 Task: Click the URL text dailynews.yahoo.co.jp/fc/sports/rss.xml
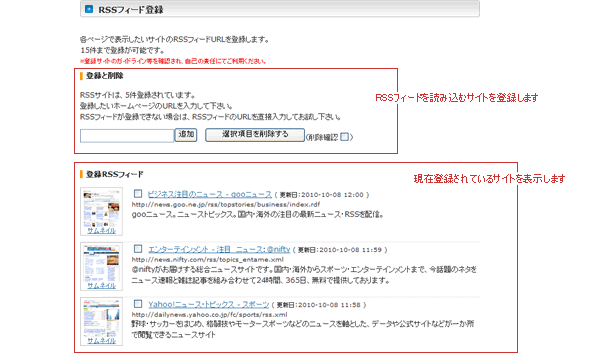coord(210,314)
